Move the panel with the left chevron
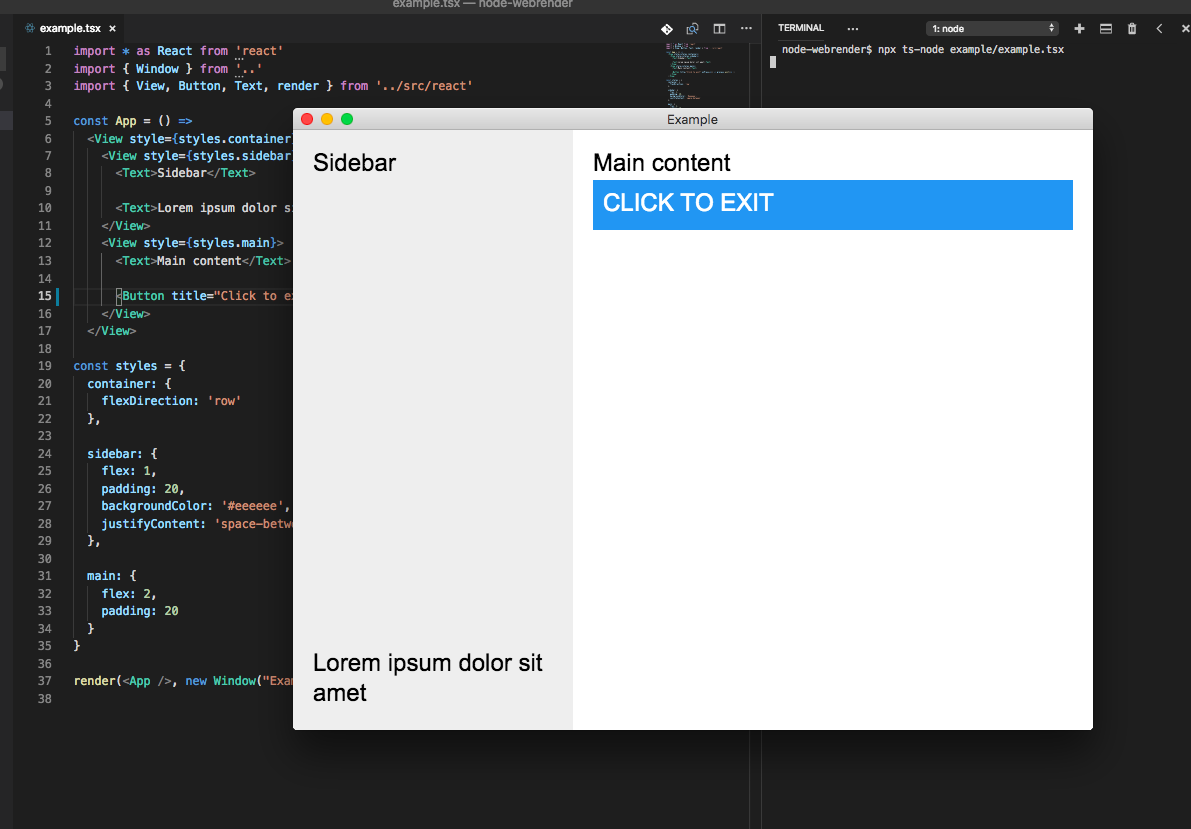This screenshot has width=1191, height=829. pyautogui.click(x=1159, y=28)
